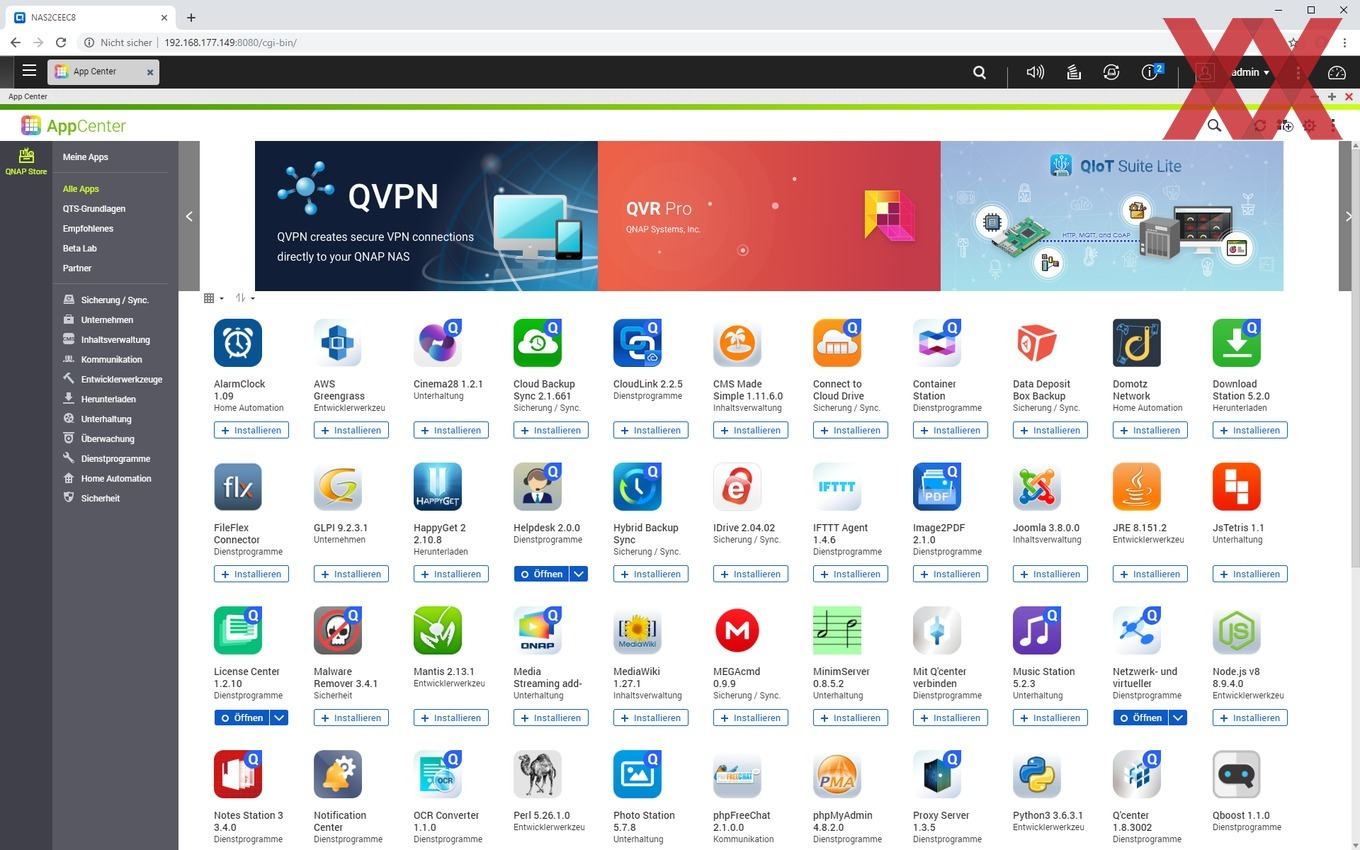Image resolution: width=1360 pixels, height=850 pixels.
Task: Click the Python3 app icon
Action: pyautogui.click(x=1037, y=775)
